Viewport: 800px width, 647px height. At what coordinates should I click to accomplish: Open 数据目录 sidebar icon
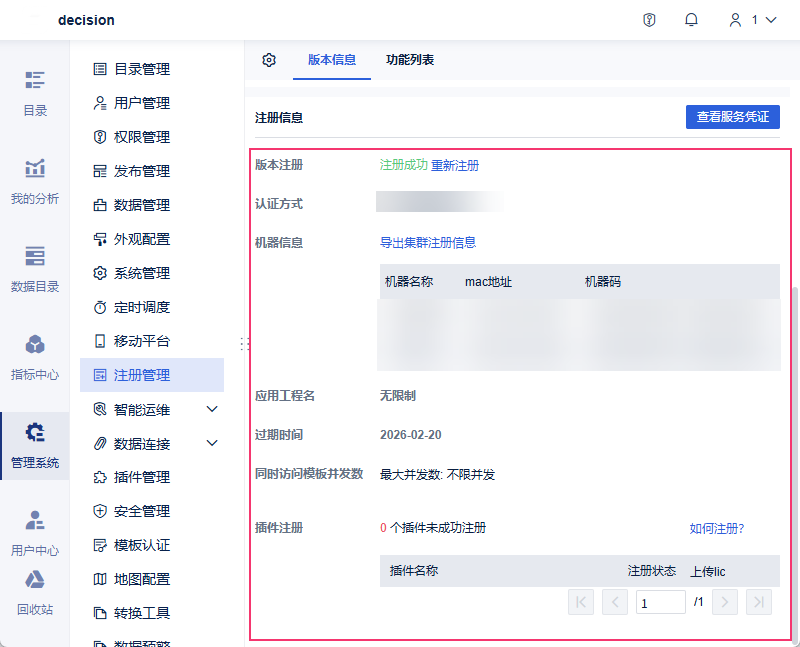pyautogui.click(x=35, y=256)
